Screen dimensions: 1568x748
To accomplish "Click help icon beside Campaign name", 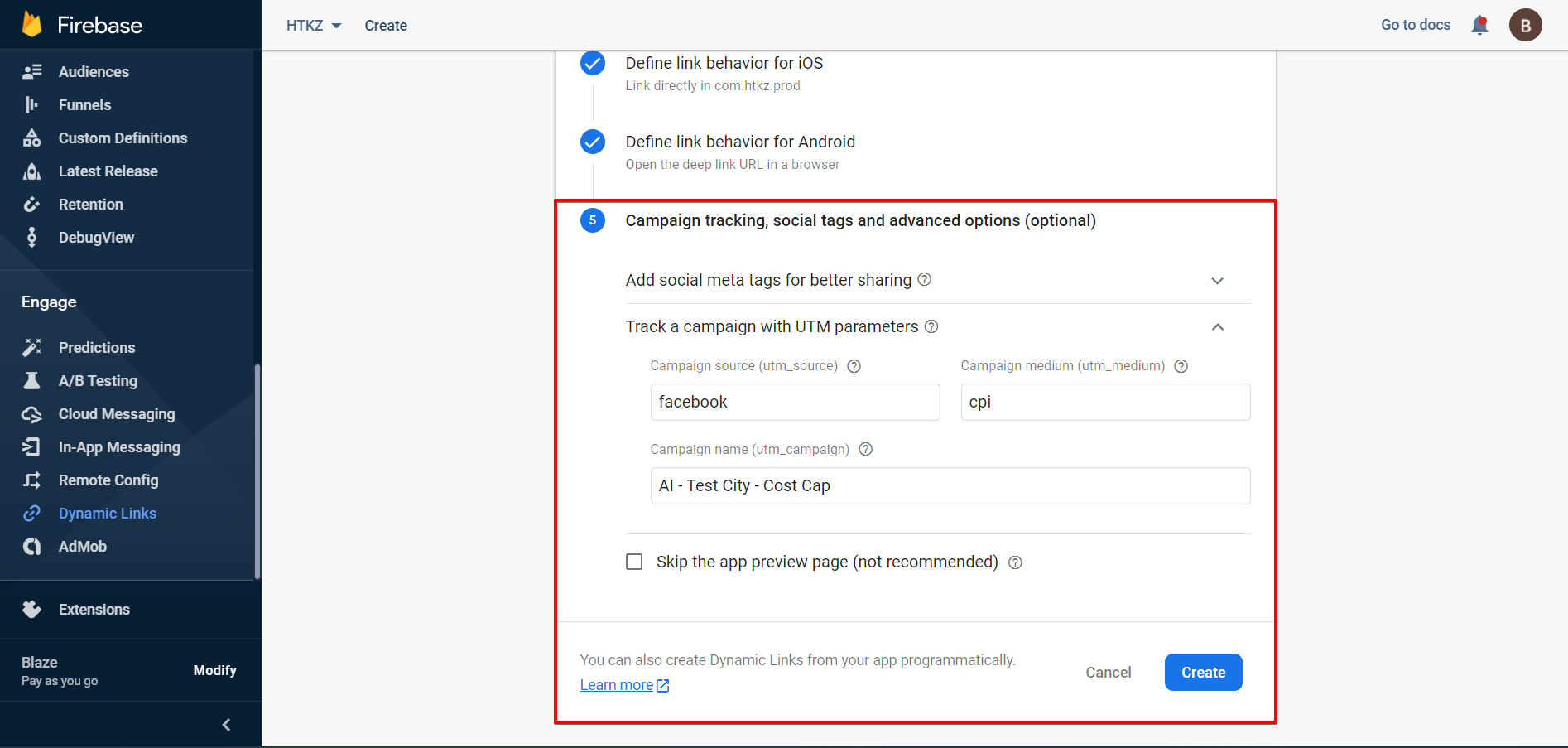I will point(866,449).
